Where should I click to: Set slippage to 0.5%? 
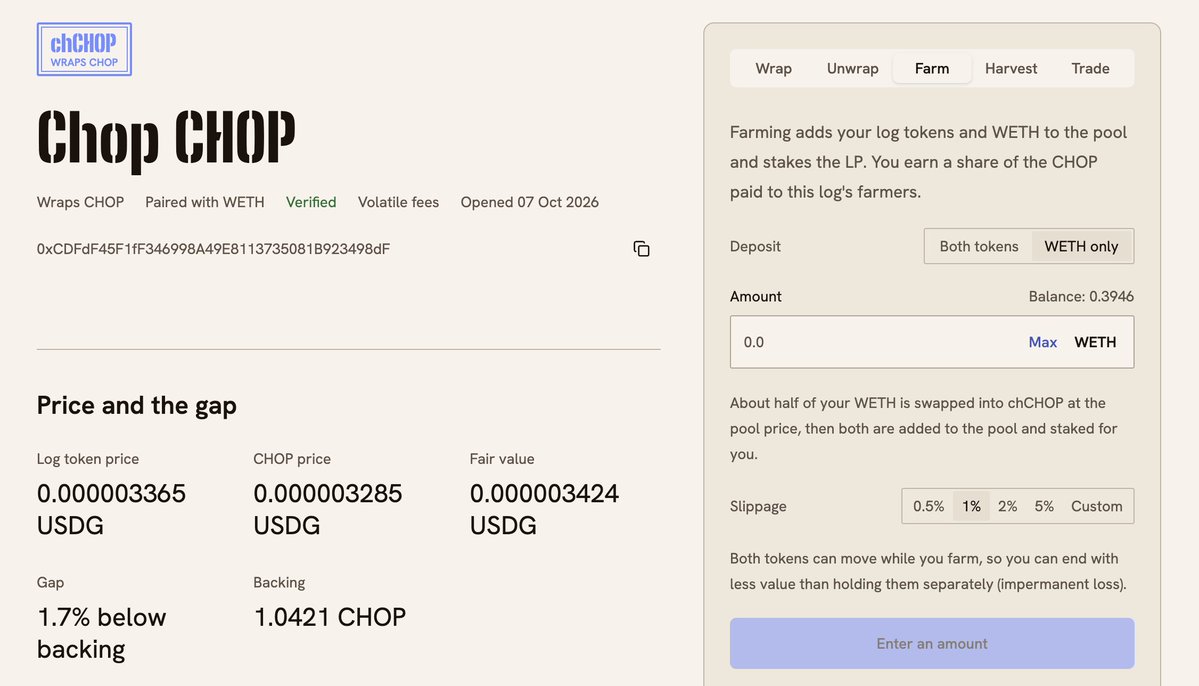[928, 506]
